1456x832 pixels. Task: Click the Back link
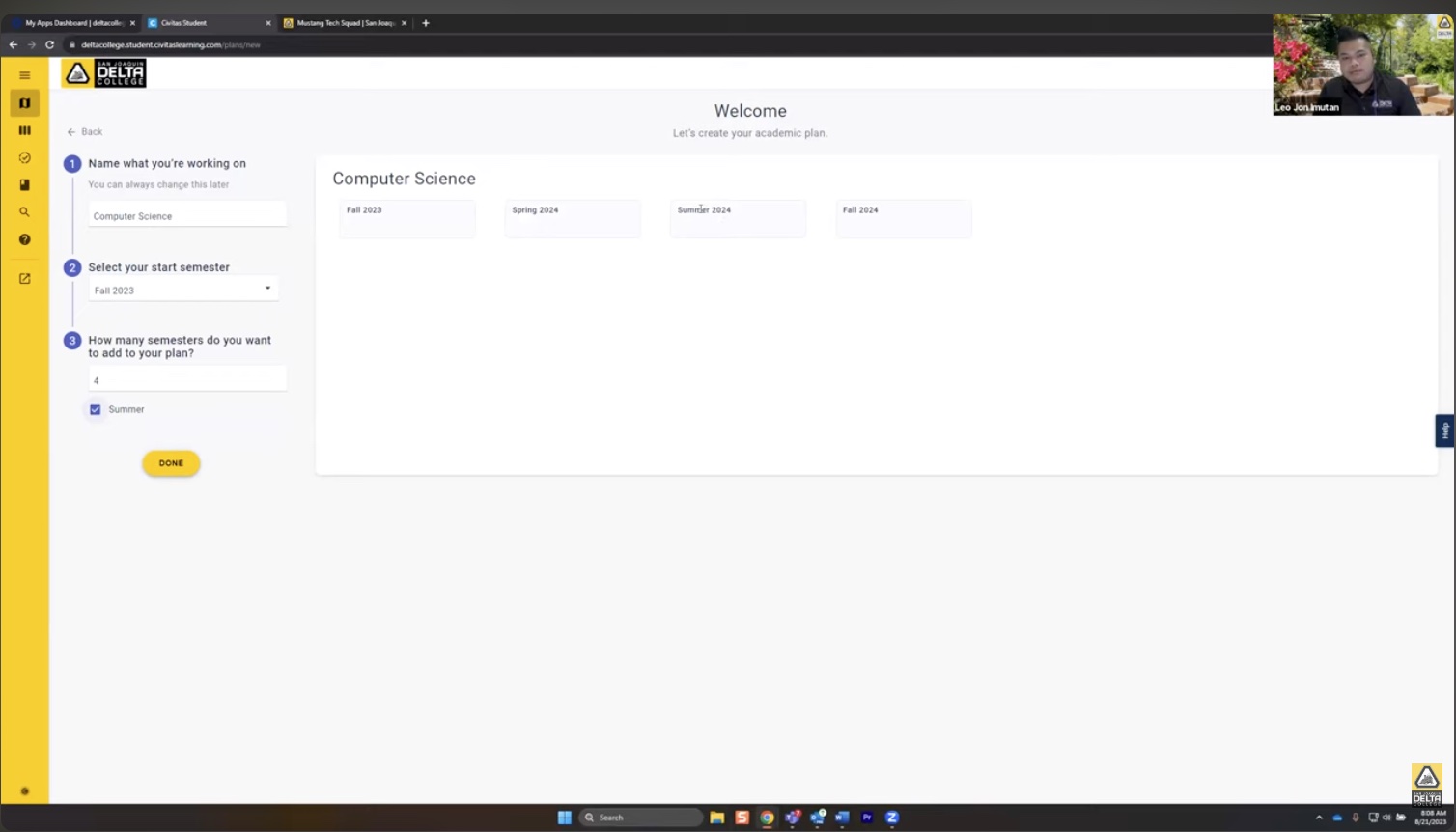point(85,131)
